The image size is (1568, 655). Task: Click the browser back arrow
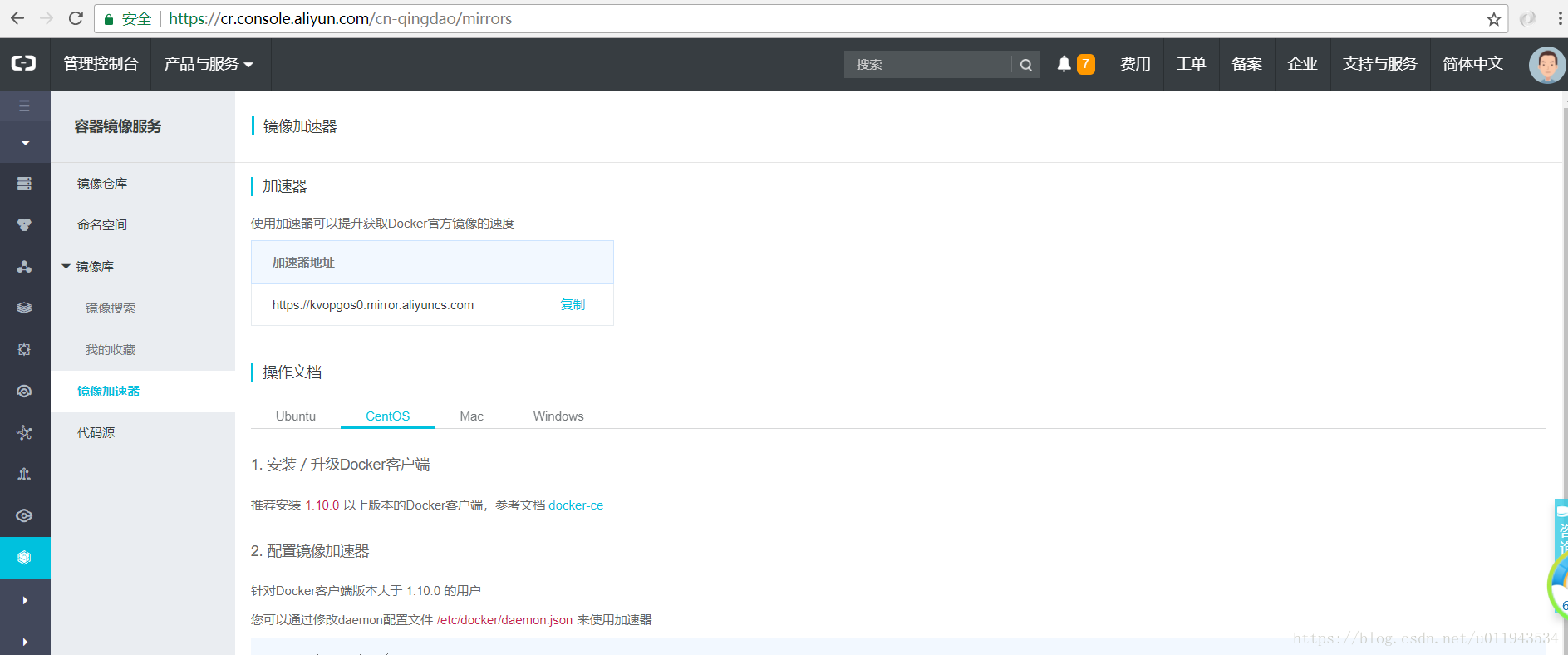point(17,18)
